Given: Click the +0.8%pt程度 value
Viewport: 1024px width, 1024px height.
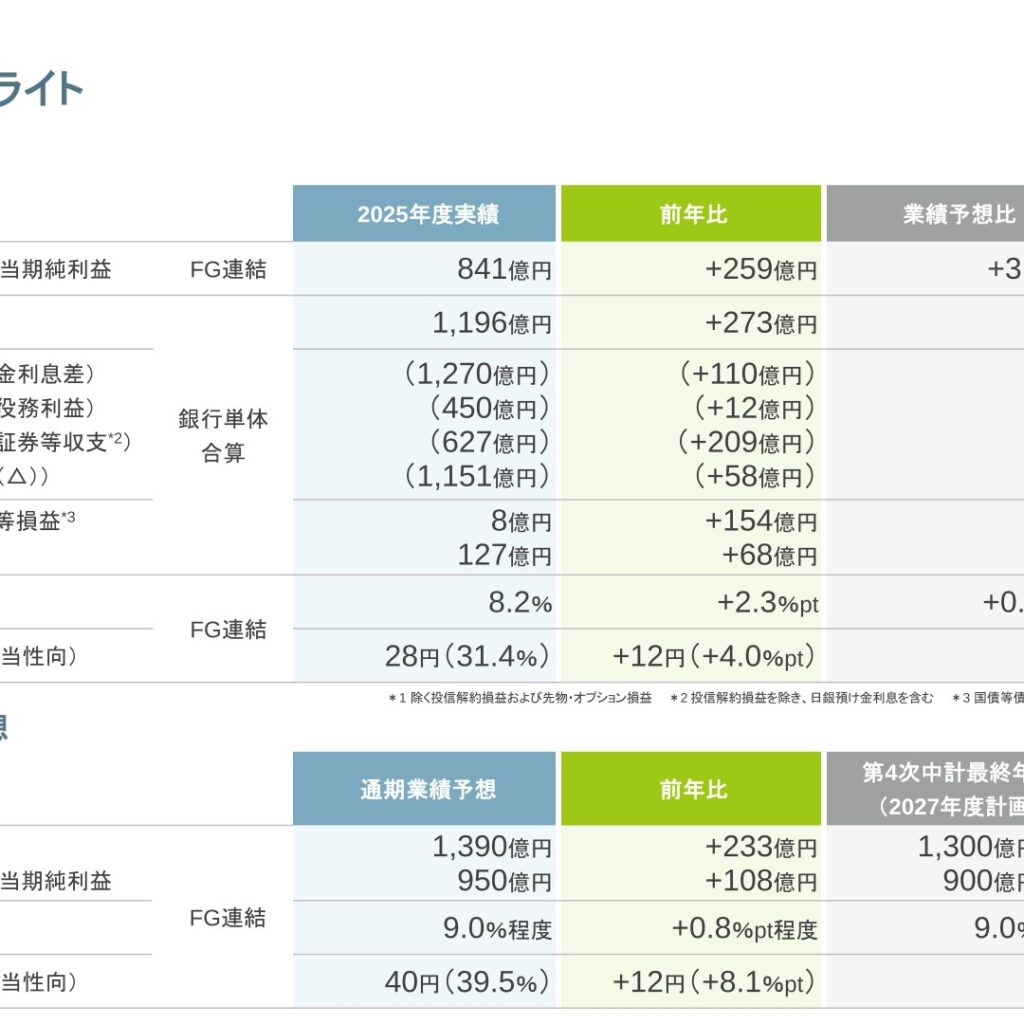Looking at the screenshot, I should (x=744, y=929).
